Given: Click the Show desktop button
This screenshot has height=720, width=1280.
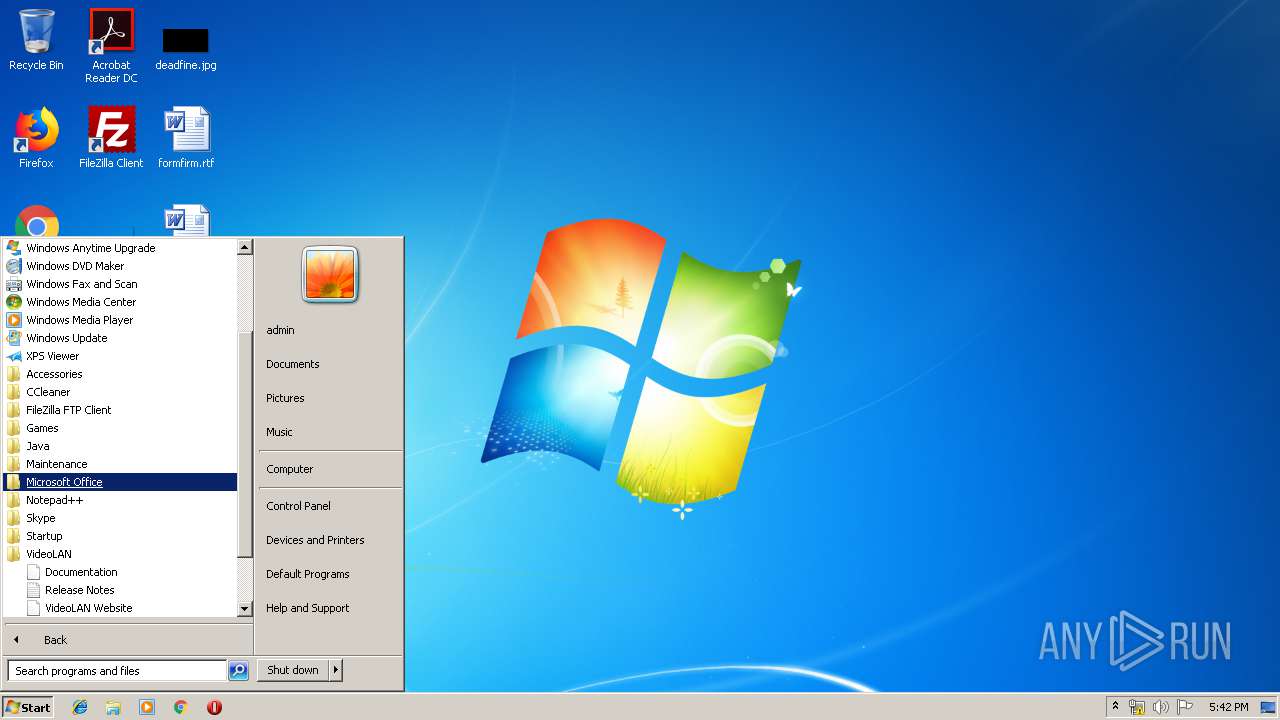Looking at the screenshot, I should (1268, 707).
